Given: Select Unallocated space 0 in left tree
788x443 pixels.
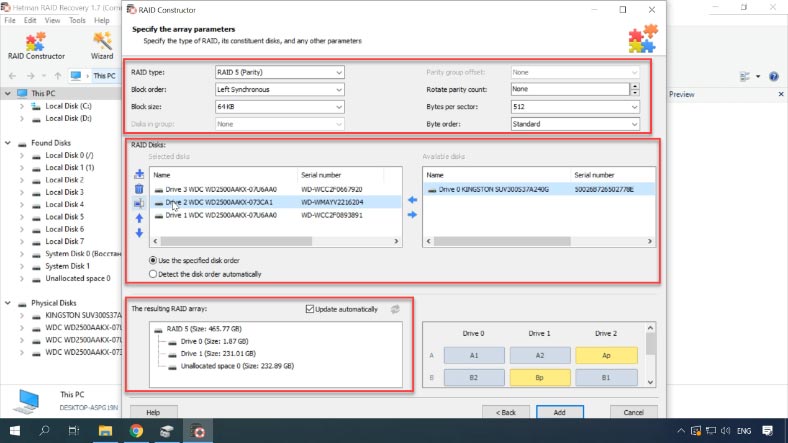Looking at the screenshot, I should coord(77,278).
